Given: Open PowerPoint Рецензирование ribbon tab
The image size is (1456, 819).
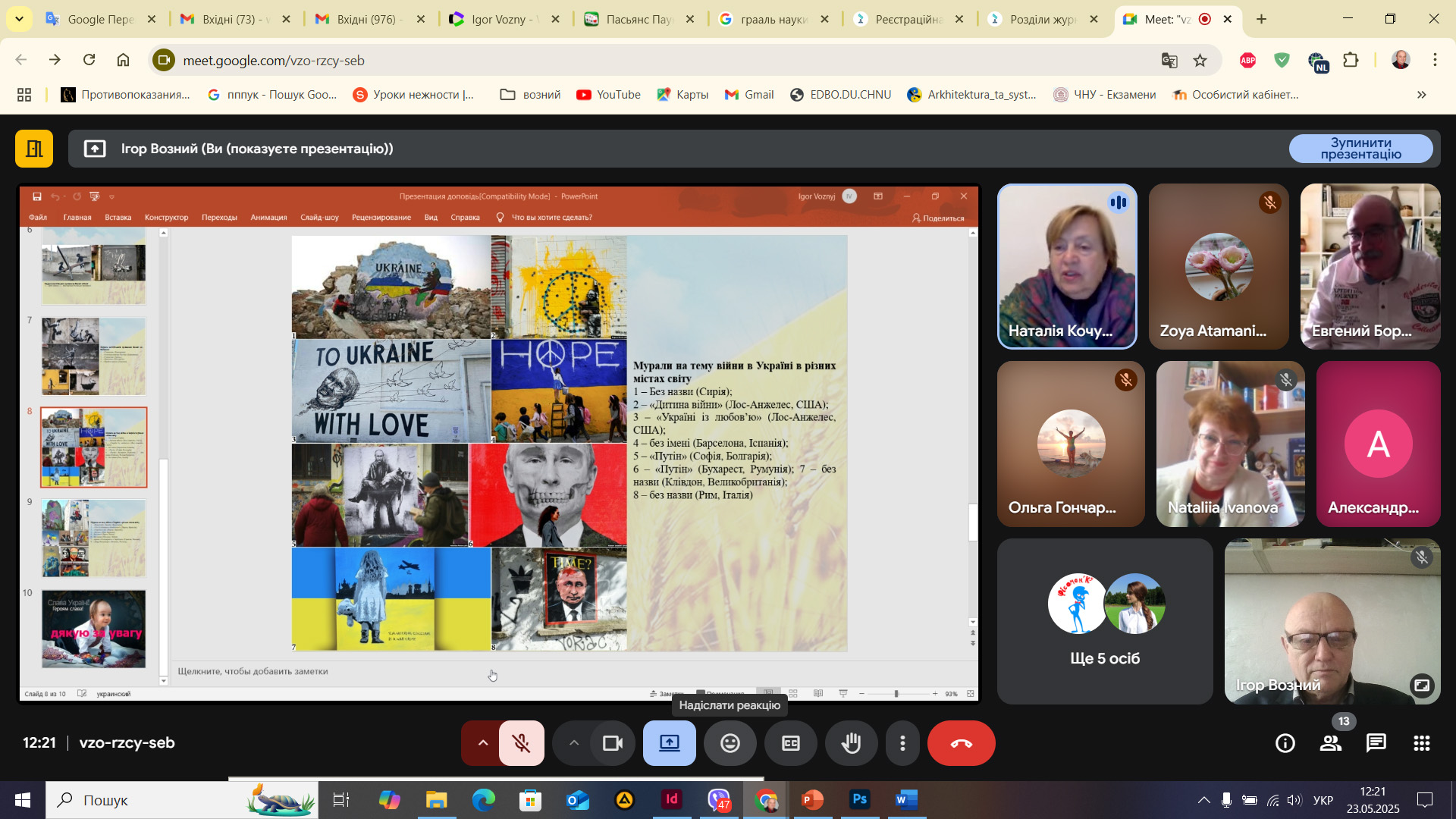Looking at the screenshot, I should click(x=381, y=218).
